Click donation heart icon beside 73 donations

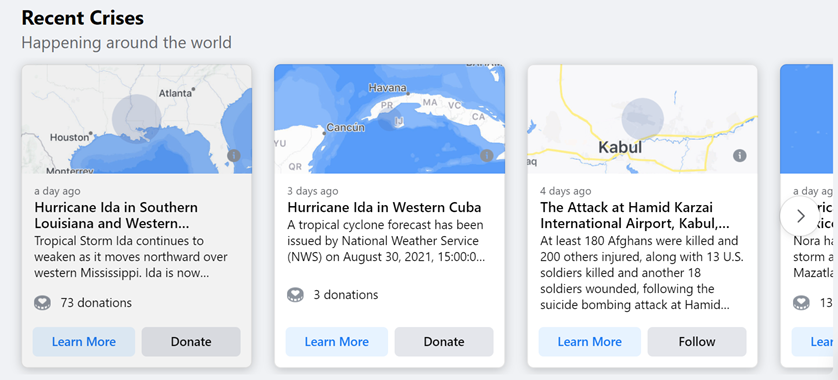pyautogui.click(x=42, y=303)
